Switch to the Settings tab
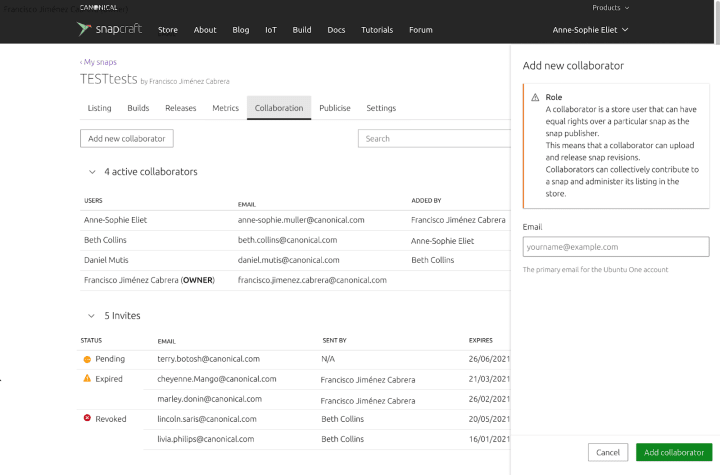This screenshot has height=475, width=720. (x=381, y=108)
